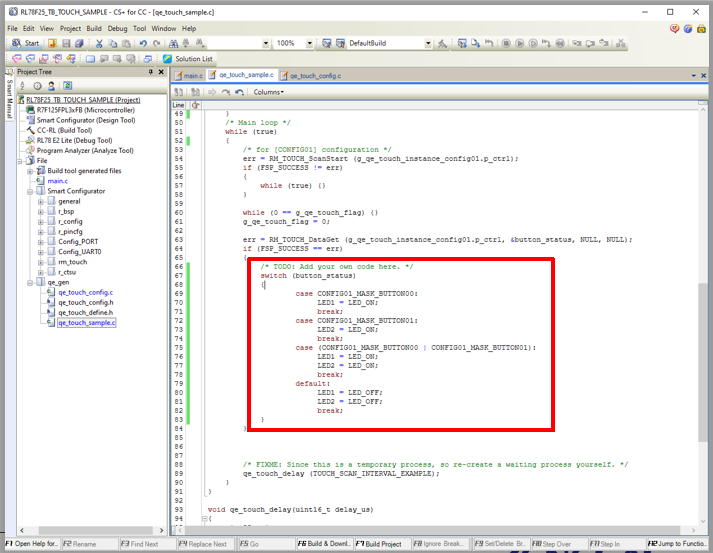Open the search text dropdown arrow
This screenshot has height=553, width=713.
[x=266, y=43]
